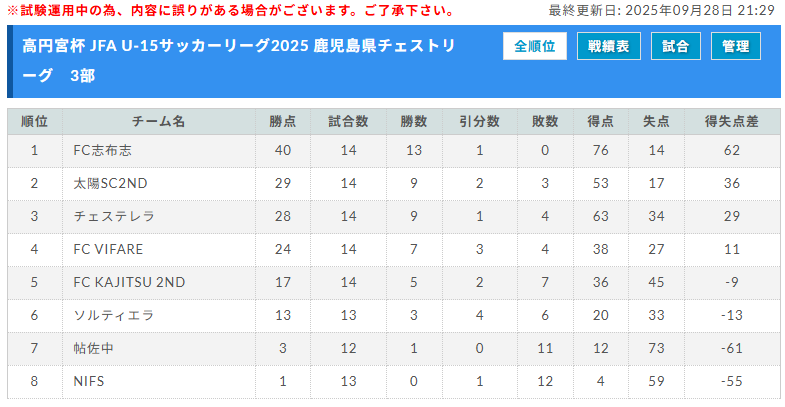Click the チェステレラ team name
The height and width of the screenshot is (407, 785).
pos(114,217)
